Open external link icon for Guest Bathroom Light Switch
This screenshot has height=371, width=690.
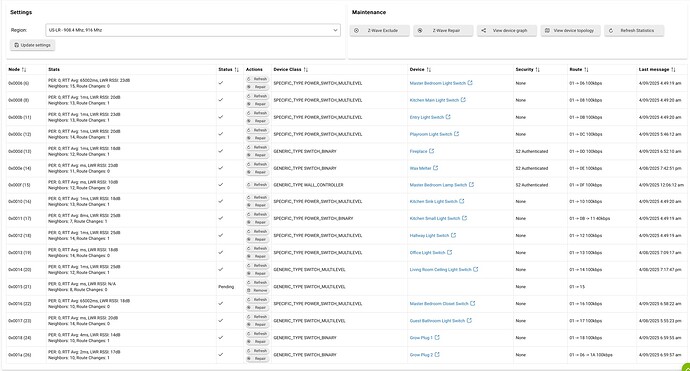[469, 320]
